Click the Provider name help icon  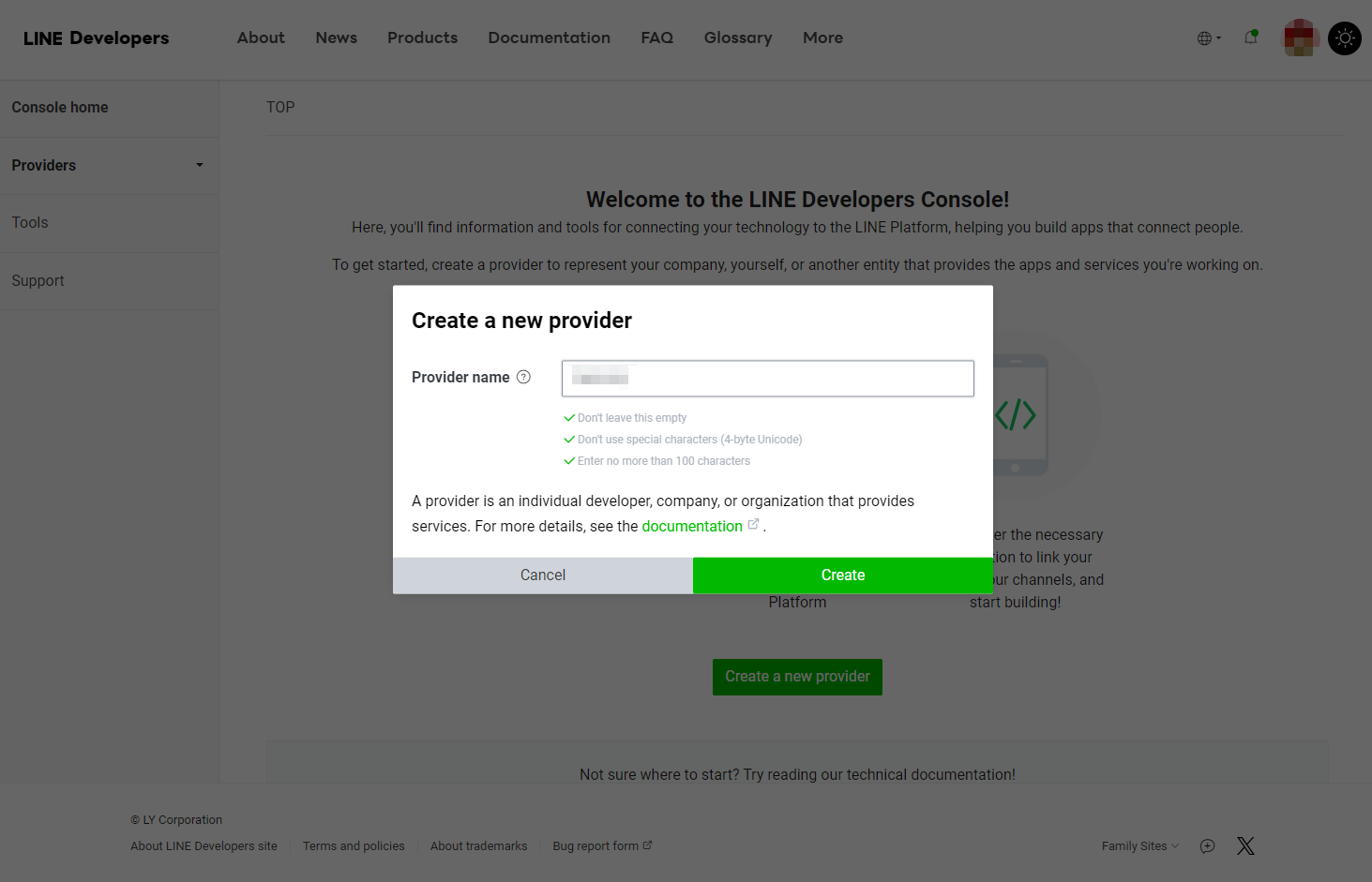click(x=523, y=377)
